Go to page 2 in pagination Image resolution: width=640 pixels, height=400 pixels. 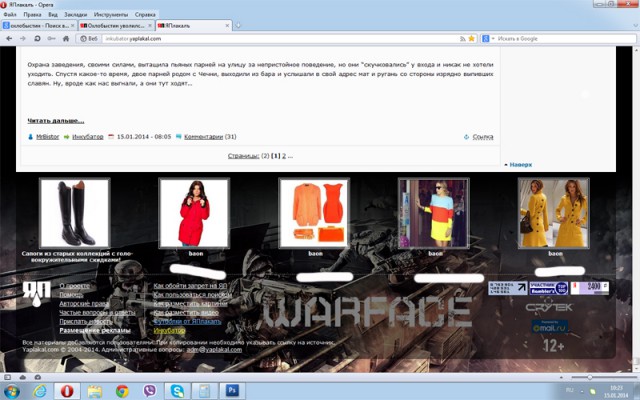coord(284,156)
